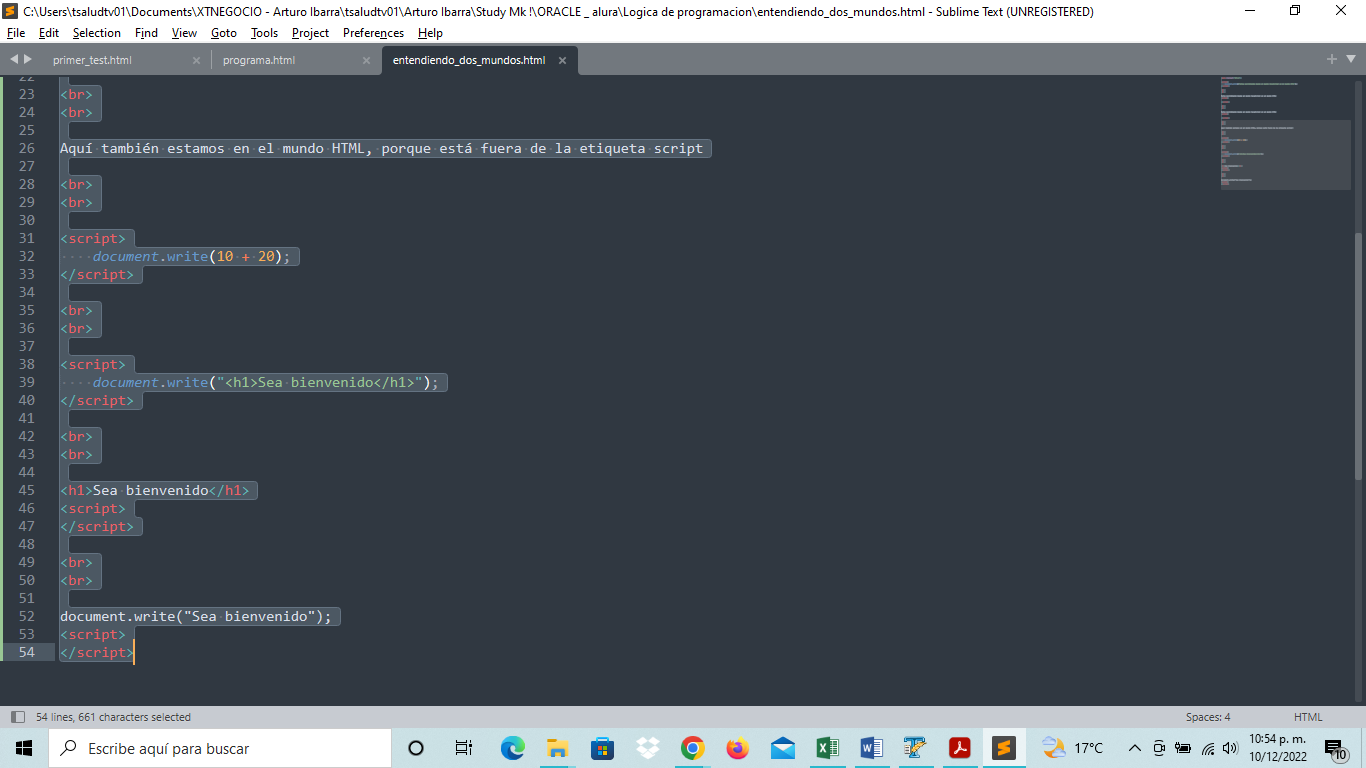Click the text 'Aquí también estamos' on line 26
The image size is (1366, 768).
coord(143,148)
